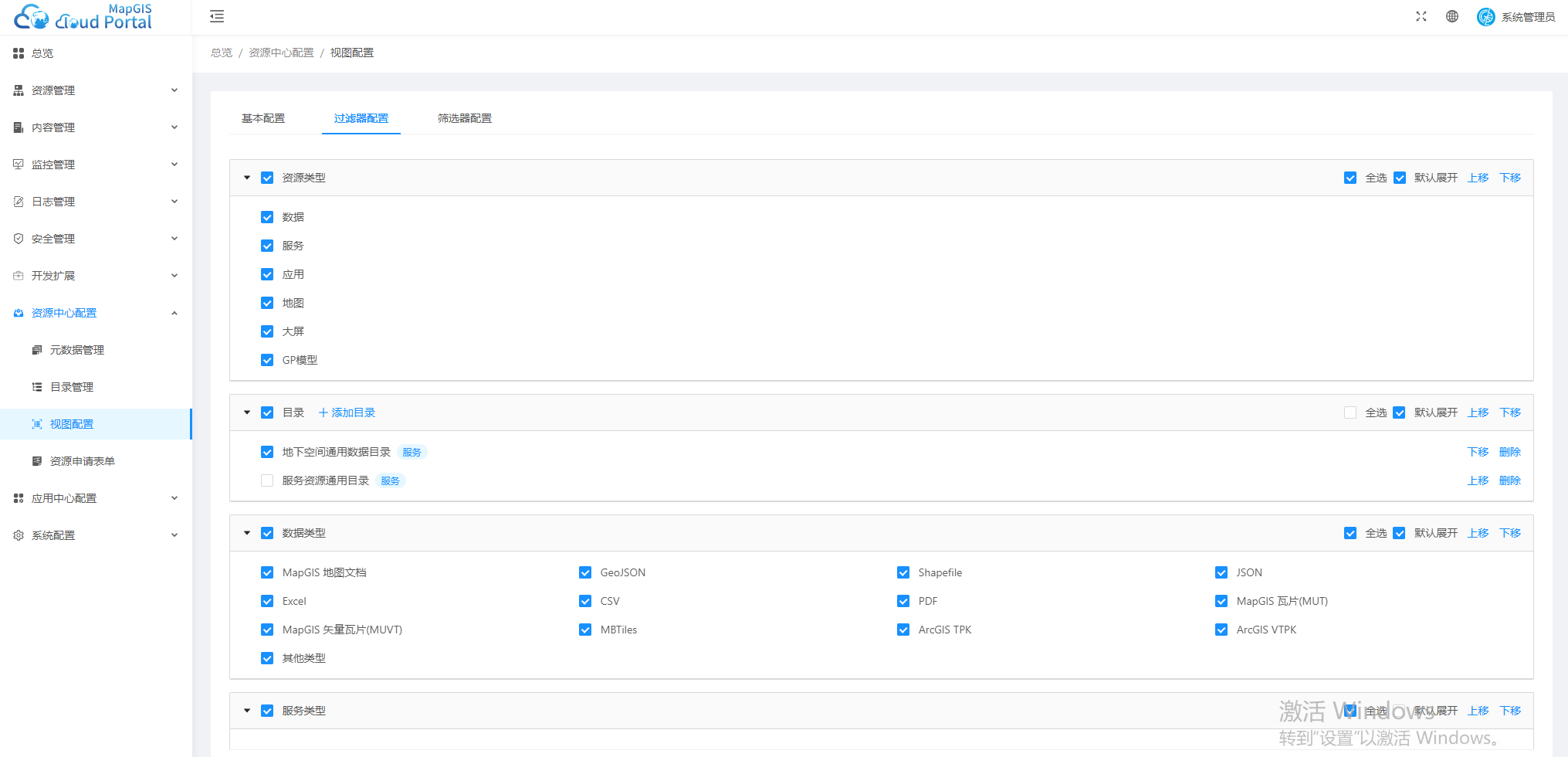Click 上移 in the 数据类型 header
The width and height of the screenshot is (1568, 757).
click(1478, 533)
